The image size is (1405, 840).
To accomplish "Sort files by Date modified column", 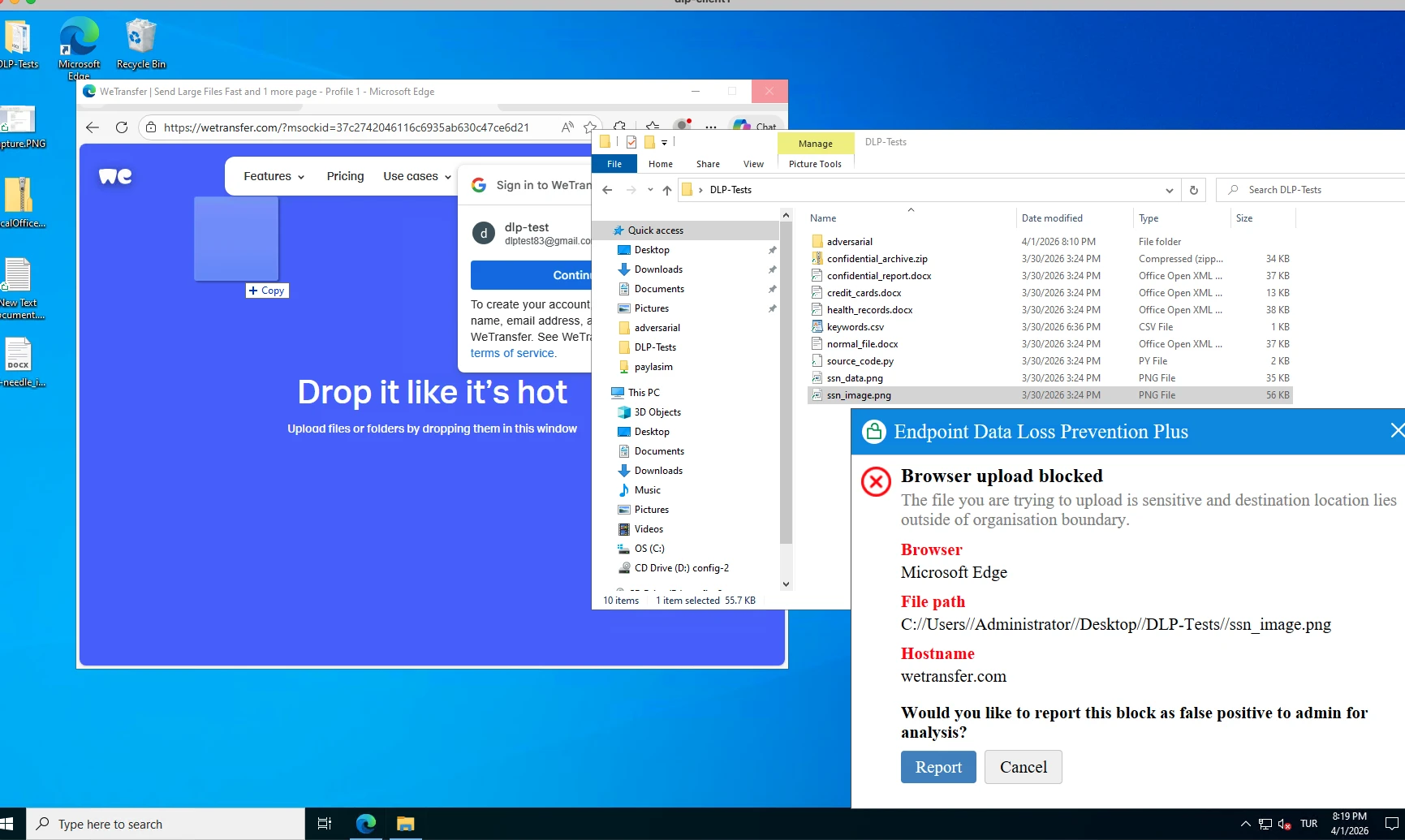I will point(1052,218).
